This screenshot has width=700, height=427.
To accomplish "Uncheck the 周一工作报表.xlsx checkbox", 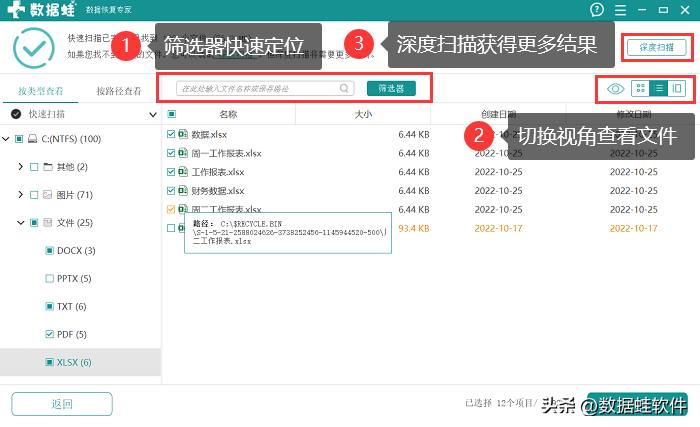I will point(171,153).
